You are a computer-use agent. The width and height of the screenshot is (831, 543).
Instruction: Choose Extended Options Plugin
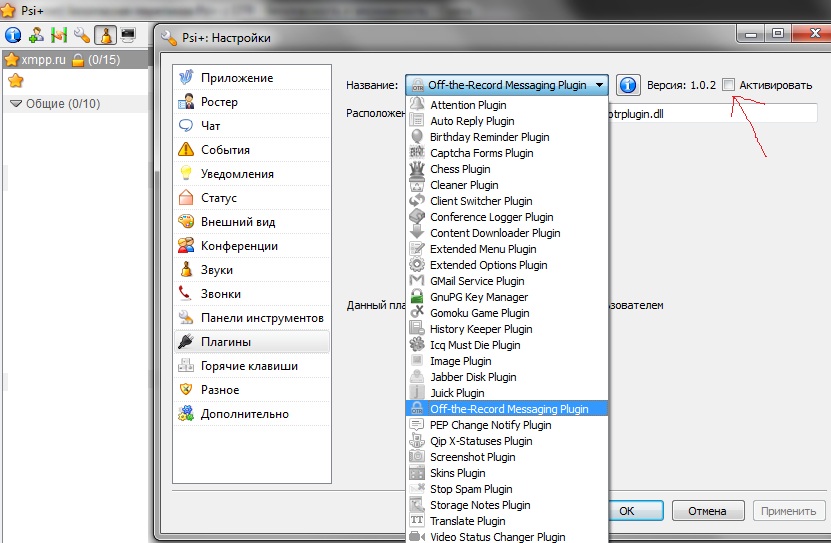(x=507, y=265)
